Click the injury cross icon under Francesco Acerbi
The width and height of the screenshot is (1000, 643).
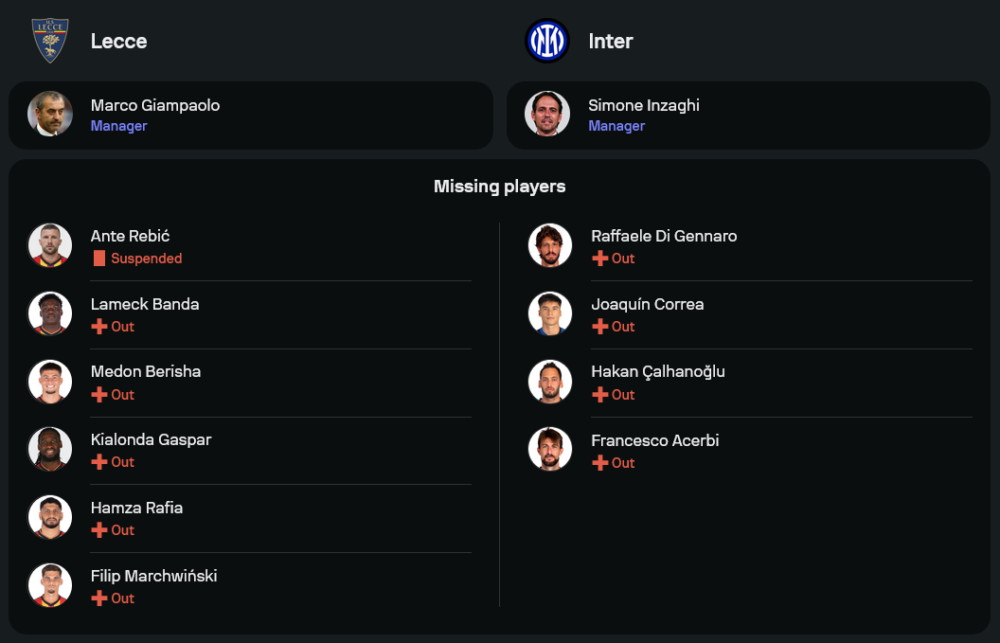click(600, 462)
